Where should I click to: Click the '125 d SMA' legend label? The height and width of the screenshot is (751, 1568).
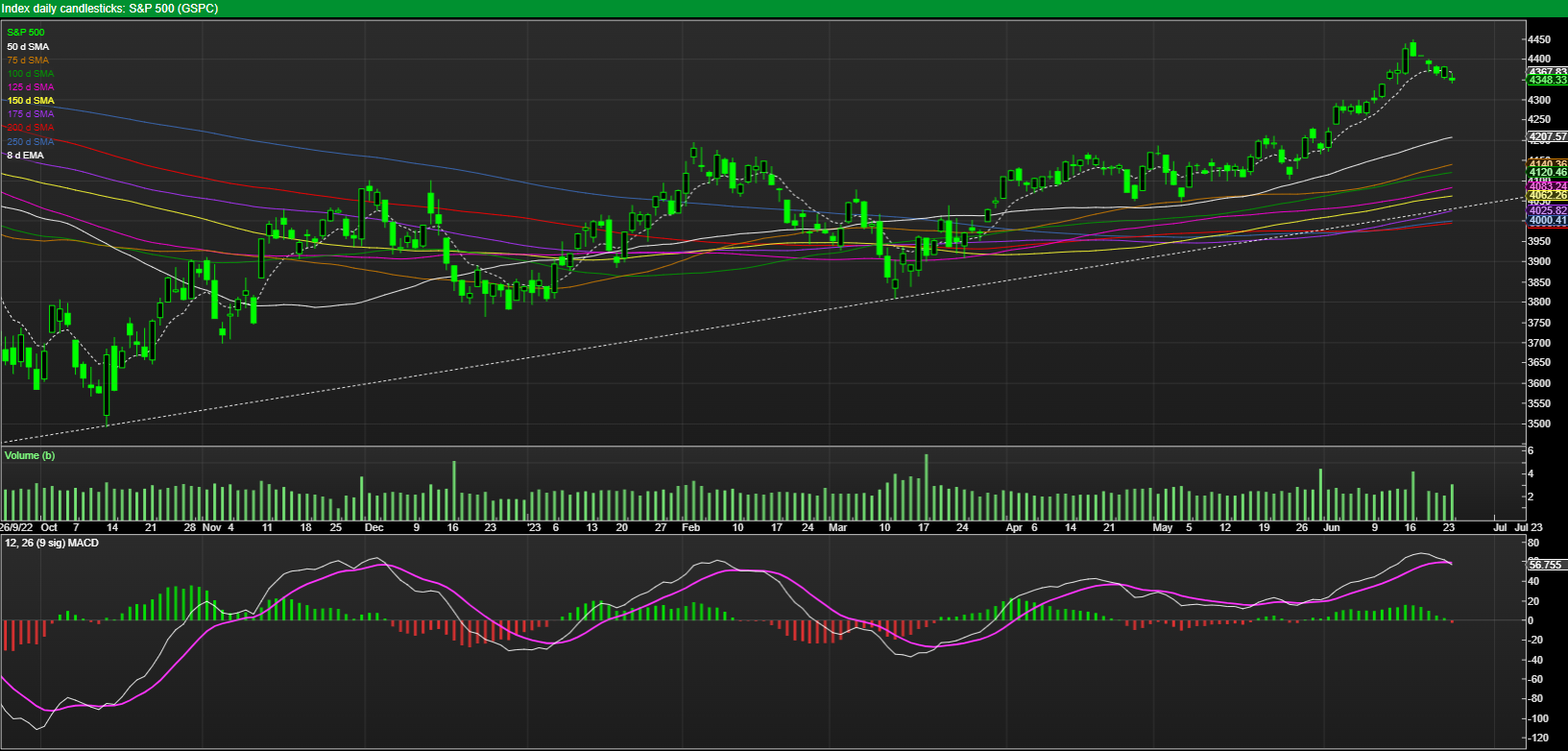point(31,86)
